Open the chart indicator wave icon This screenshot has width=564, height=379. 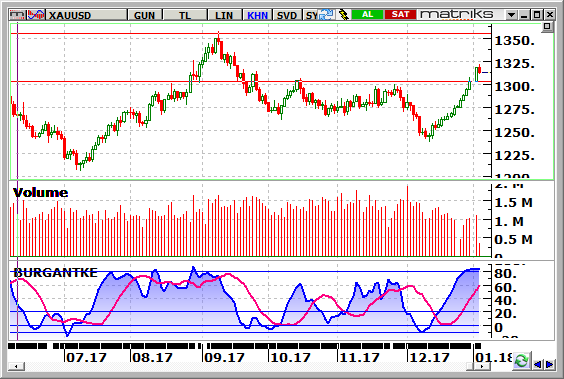coord(36,15)
